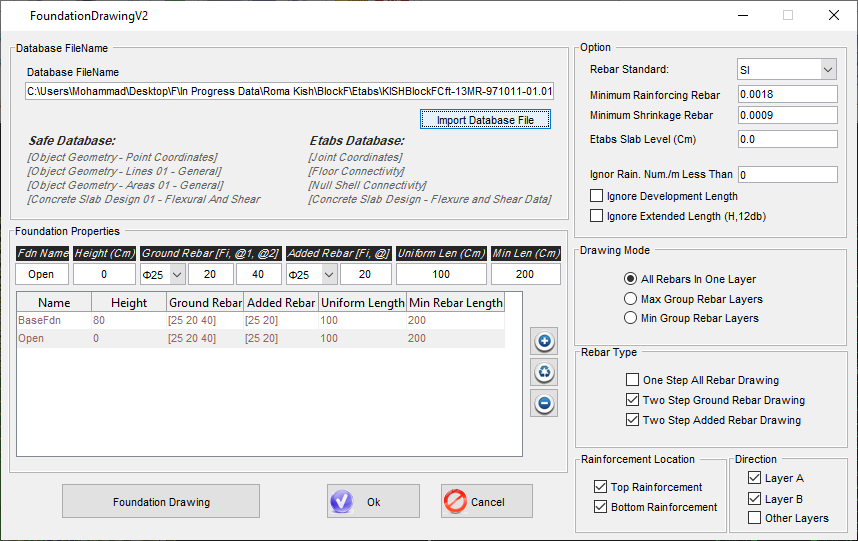Viewport: 858px width, 541px height.
Task: Click the Height column header
Action: click(129, 302)
